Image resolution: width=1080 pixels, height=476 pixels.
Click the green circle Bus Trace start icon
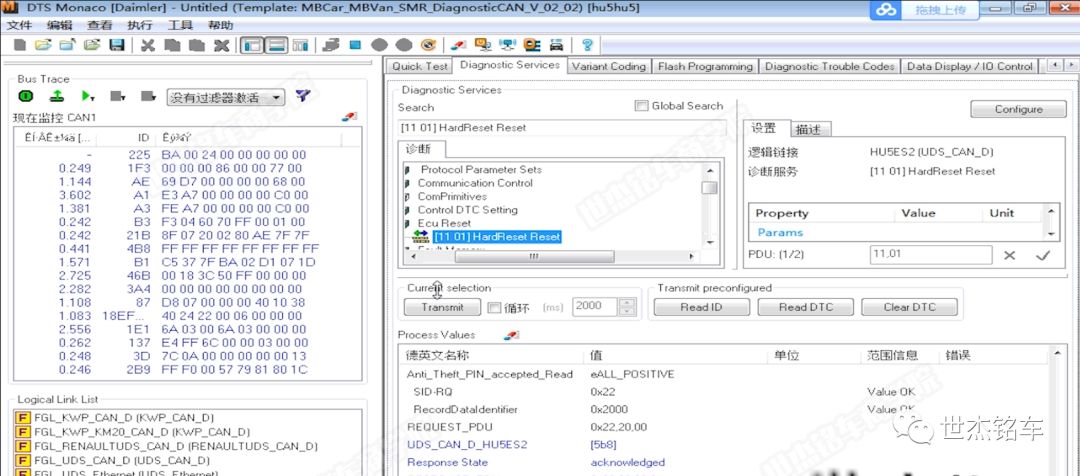[25, 96]
